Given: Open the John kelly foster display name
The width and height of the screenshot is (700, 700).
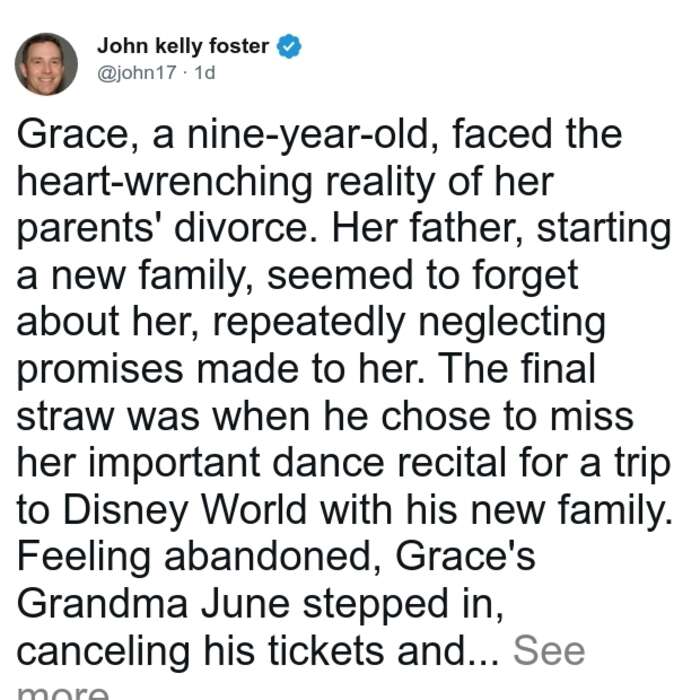Looking at the screenshot, I should 183,46.
